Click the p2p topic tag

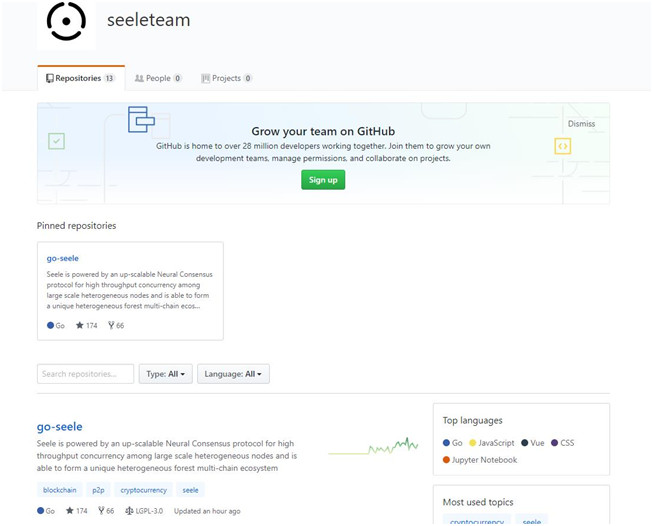click(98, 490)
